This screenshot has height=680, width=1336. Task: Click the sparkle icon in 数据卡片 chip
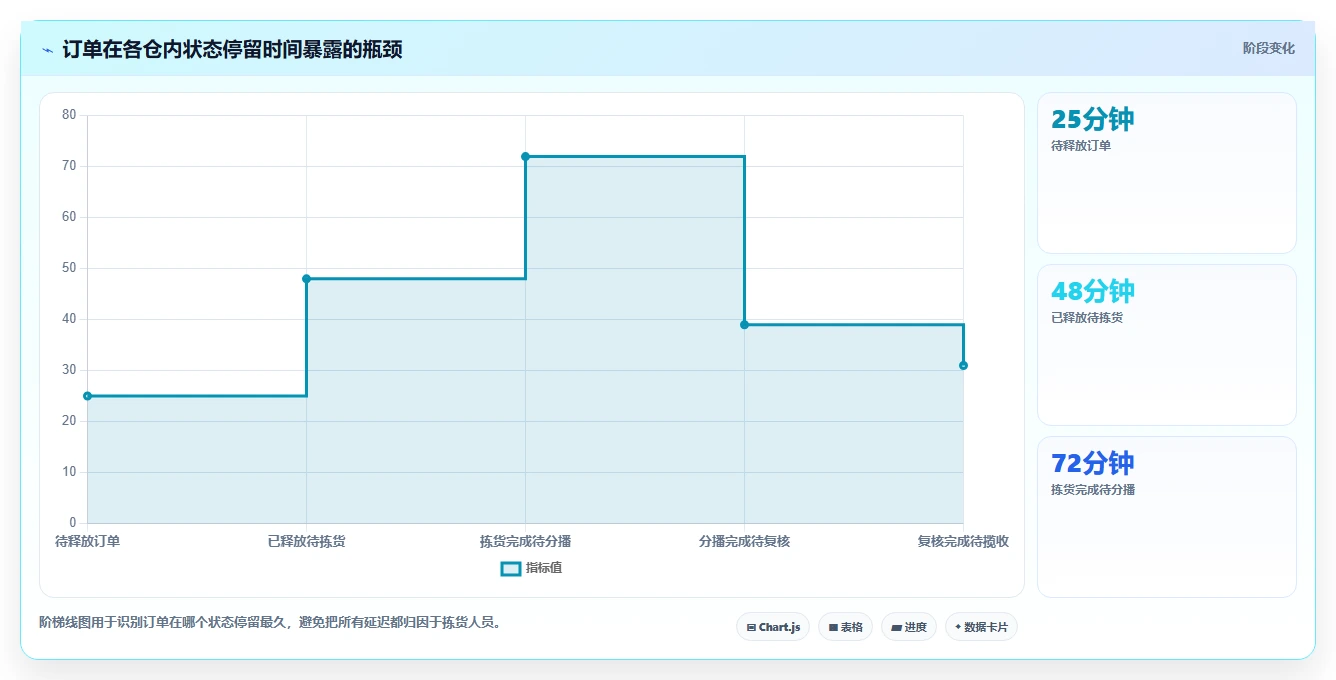pyautogui.click(x=958, y=627)
